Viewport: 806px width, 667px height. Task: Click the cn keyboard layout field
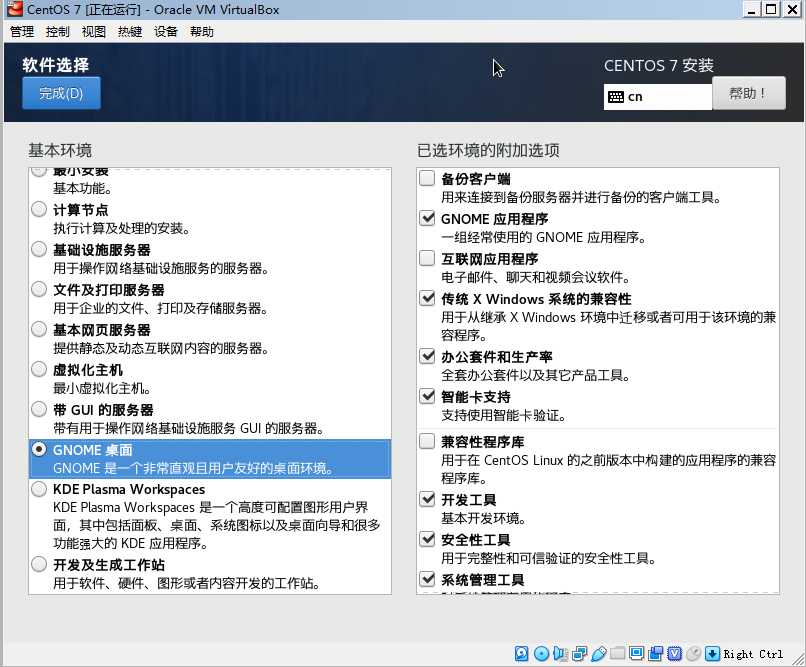click(x=658, y=97)
